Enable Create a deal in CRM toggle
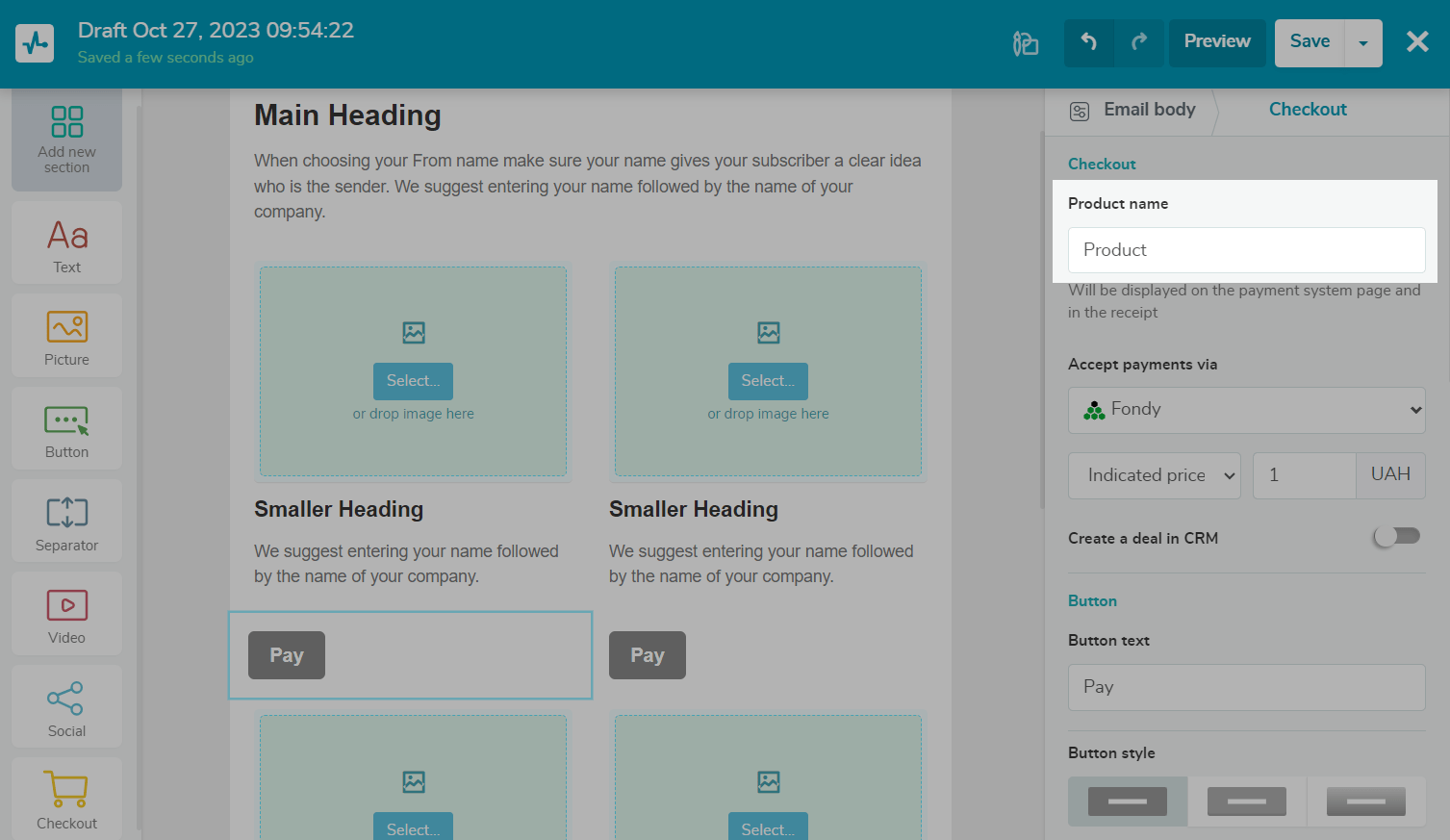 (x=1396, y=537)
